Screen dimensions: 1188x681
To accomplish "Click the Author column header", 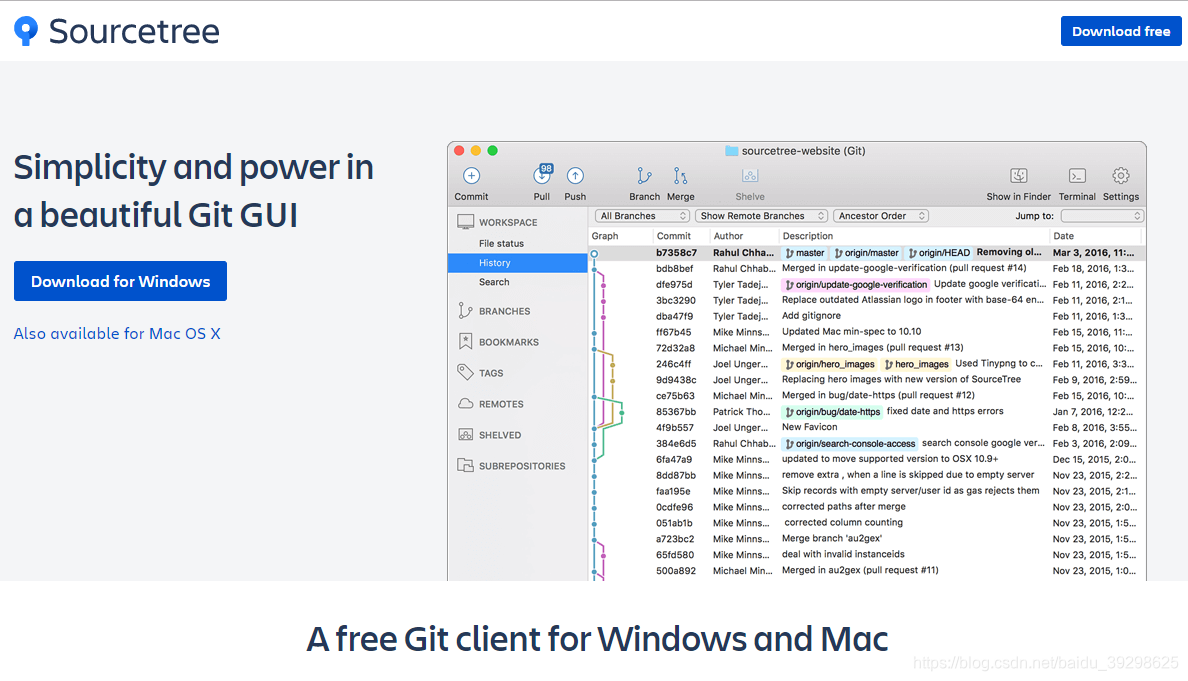I will [728, 236].
